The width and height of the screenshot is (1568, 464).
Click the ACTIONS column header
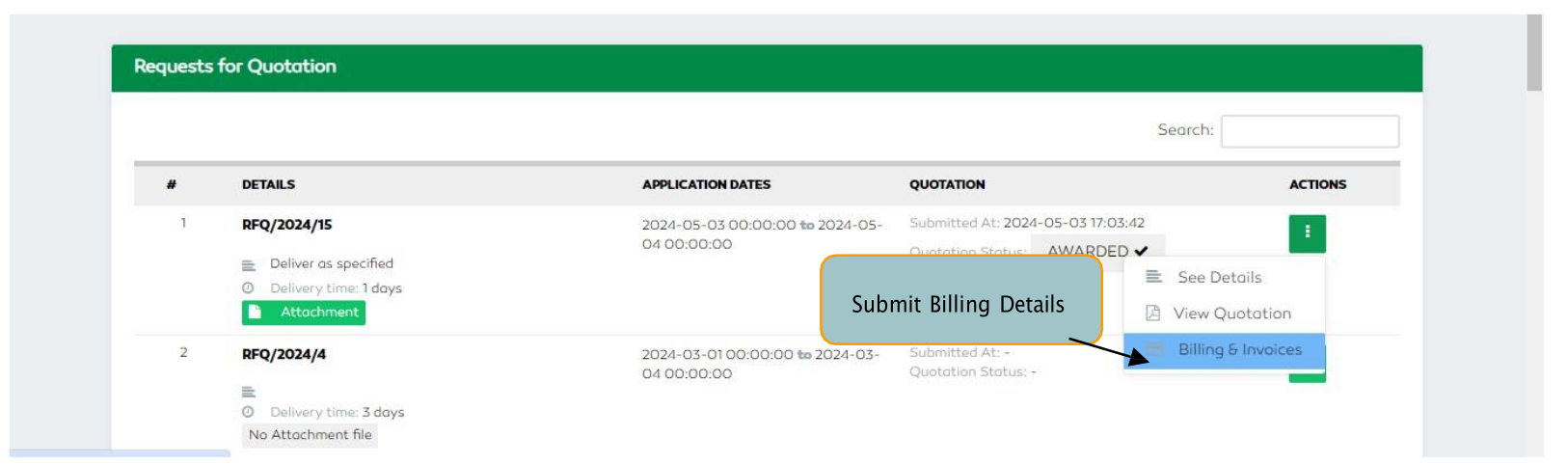(x=1317, y=184)
